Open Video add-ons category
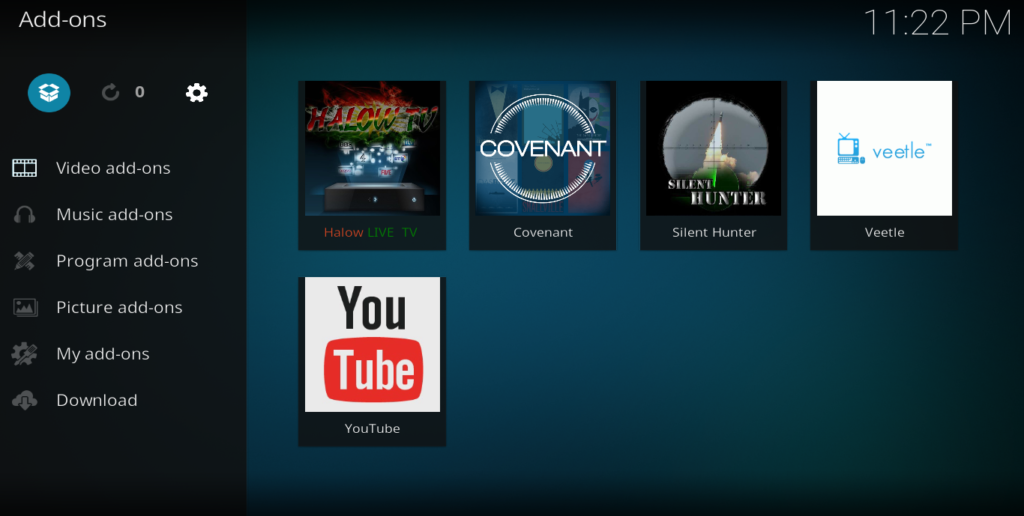The image size is (1024, 516). pyautogui.click(x=113, y=168)
